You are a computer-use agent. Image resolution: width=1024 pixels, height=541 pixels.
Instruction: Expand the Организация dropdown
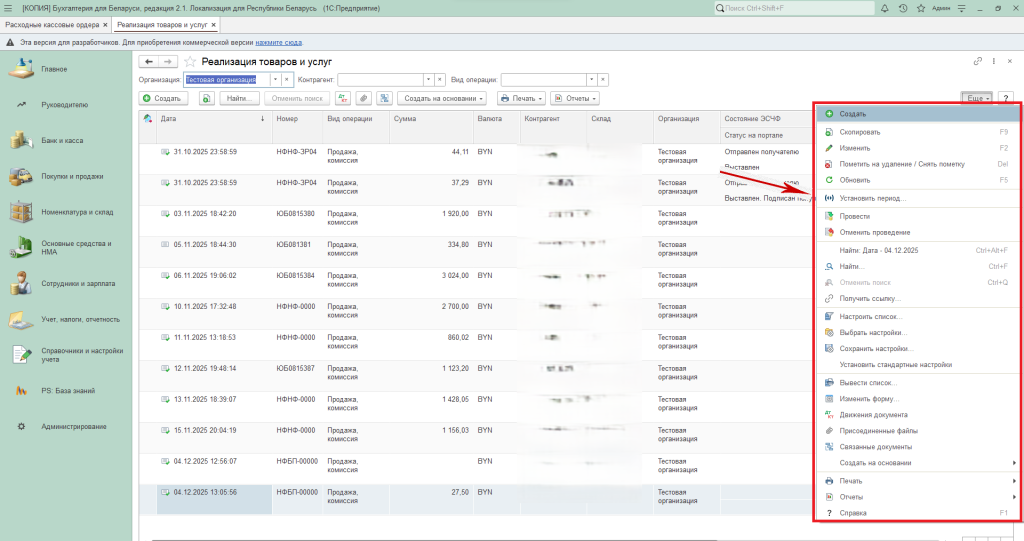275,79
